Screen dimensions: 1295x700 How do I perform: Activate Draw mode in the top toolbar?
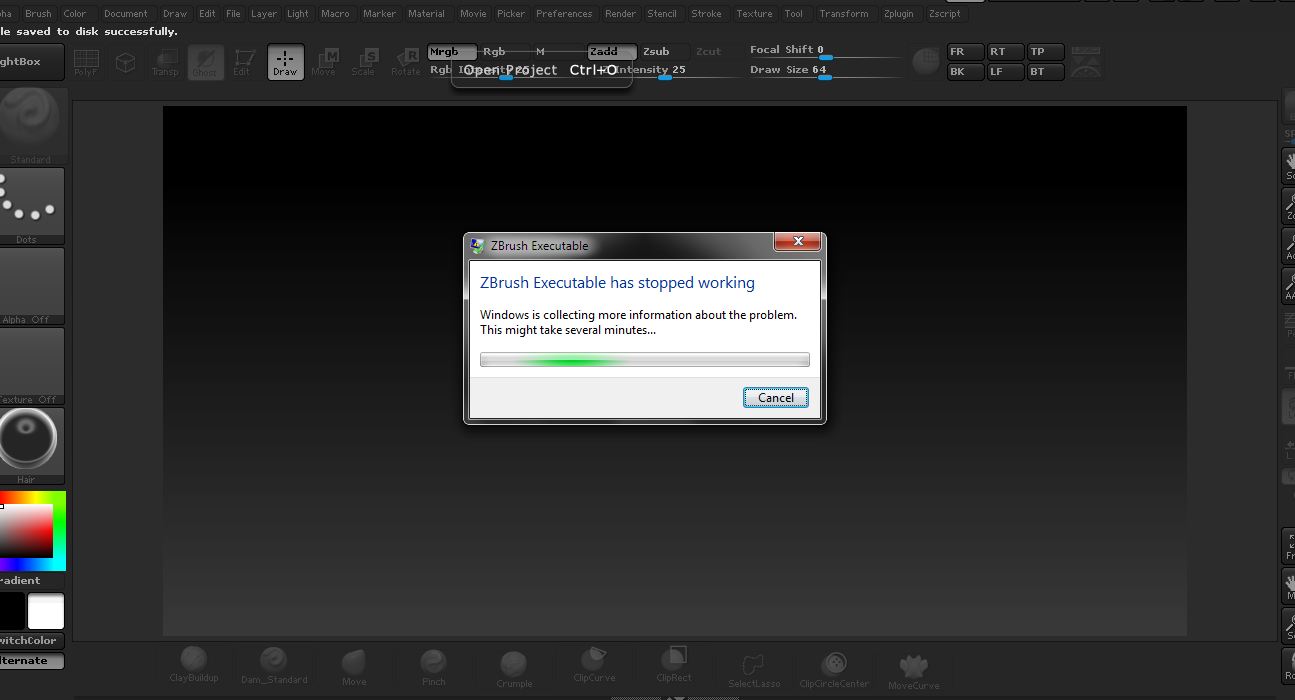[285, 62]
